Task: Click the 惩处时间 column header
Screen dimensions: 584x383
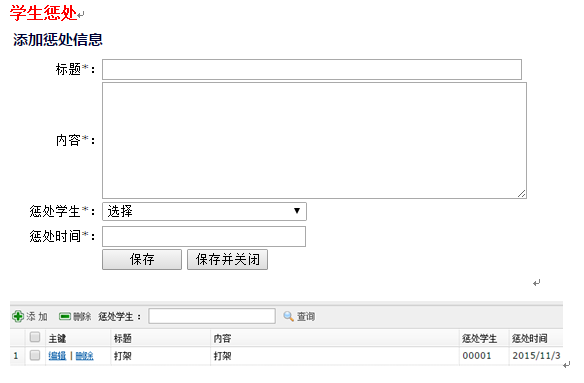Action: click(530, 338)
